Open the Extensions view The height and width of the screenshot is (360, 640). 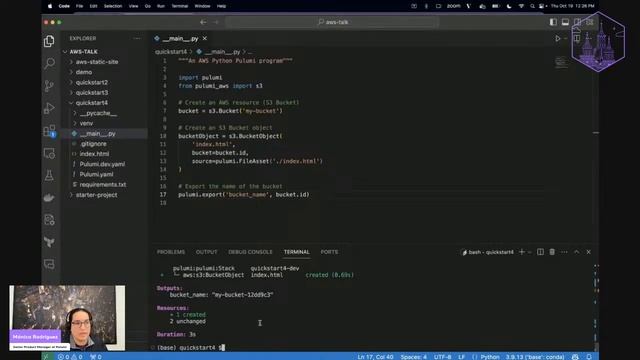click(x=49, y=131)
